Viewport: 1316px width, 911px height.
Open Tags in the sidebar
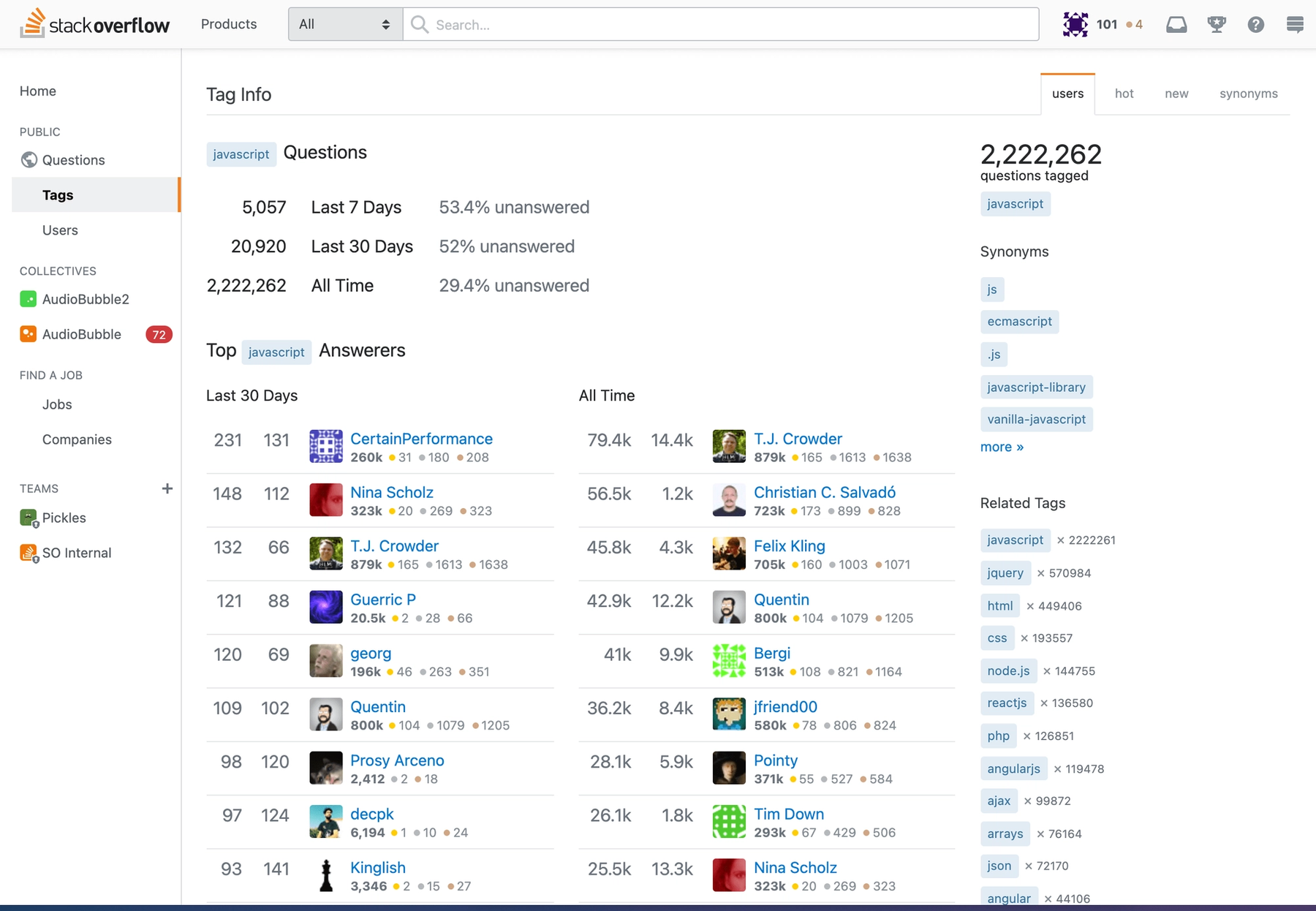(x=96, y=194)
